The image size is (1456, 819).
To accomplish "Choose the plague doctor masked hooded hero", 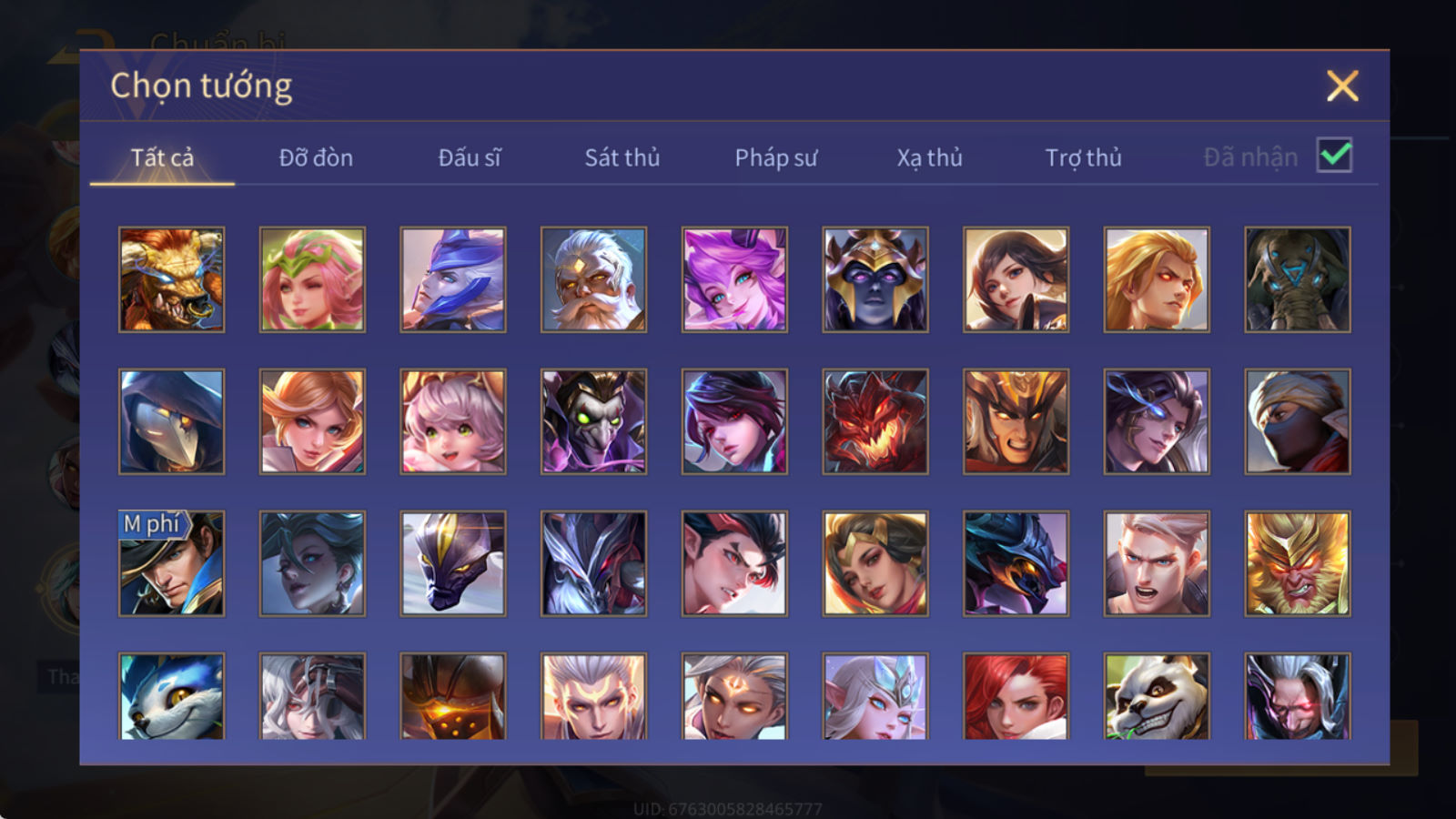I will click(x=171, y=421).
